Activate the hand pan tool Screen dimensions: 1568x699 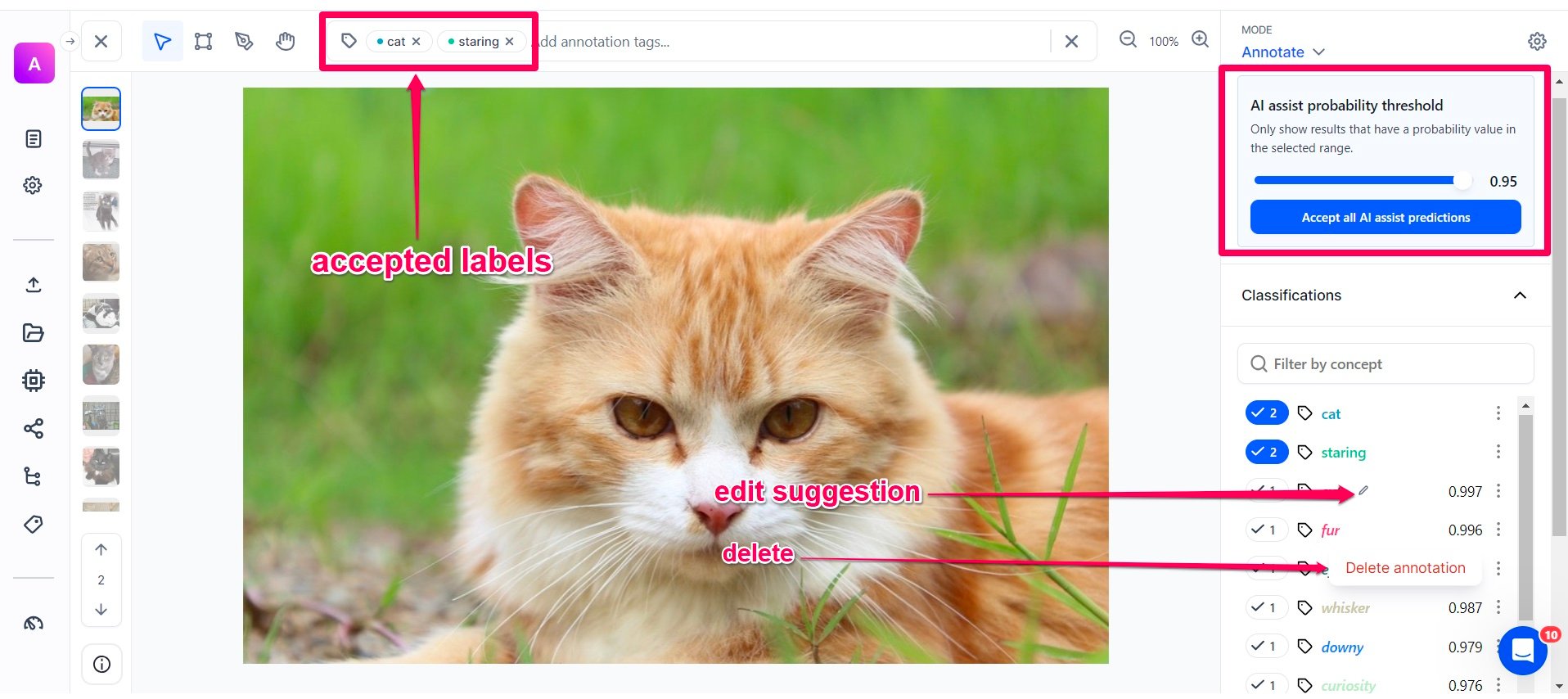[285, 42]
